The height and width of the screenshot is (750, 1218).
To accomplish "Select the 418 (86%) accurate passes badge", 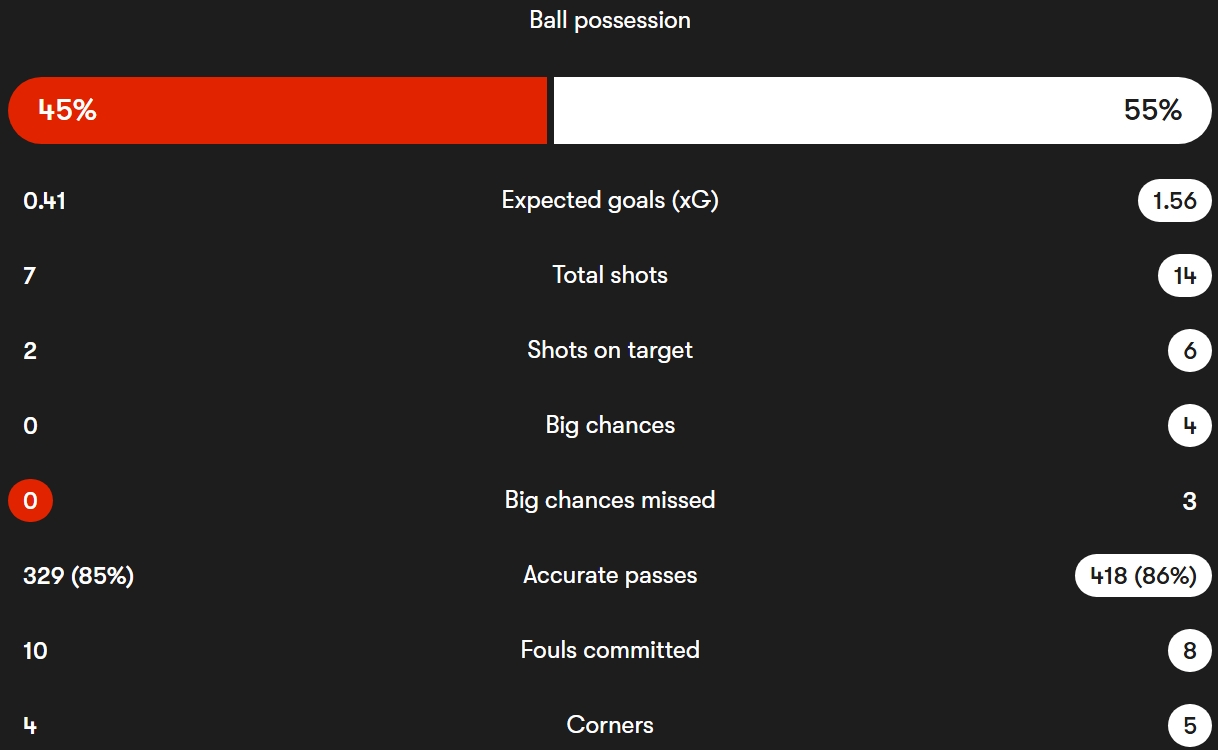I will pyautogui.click(x=1143, y=576).
